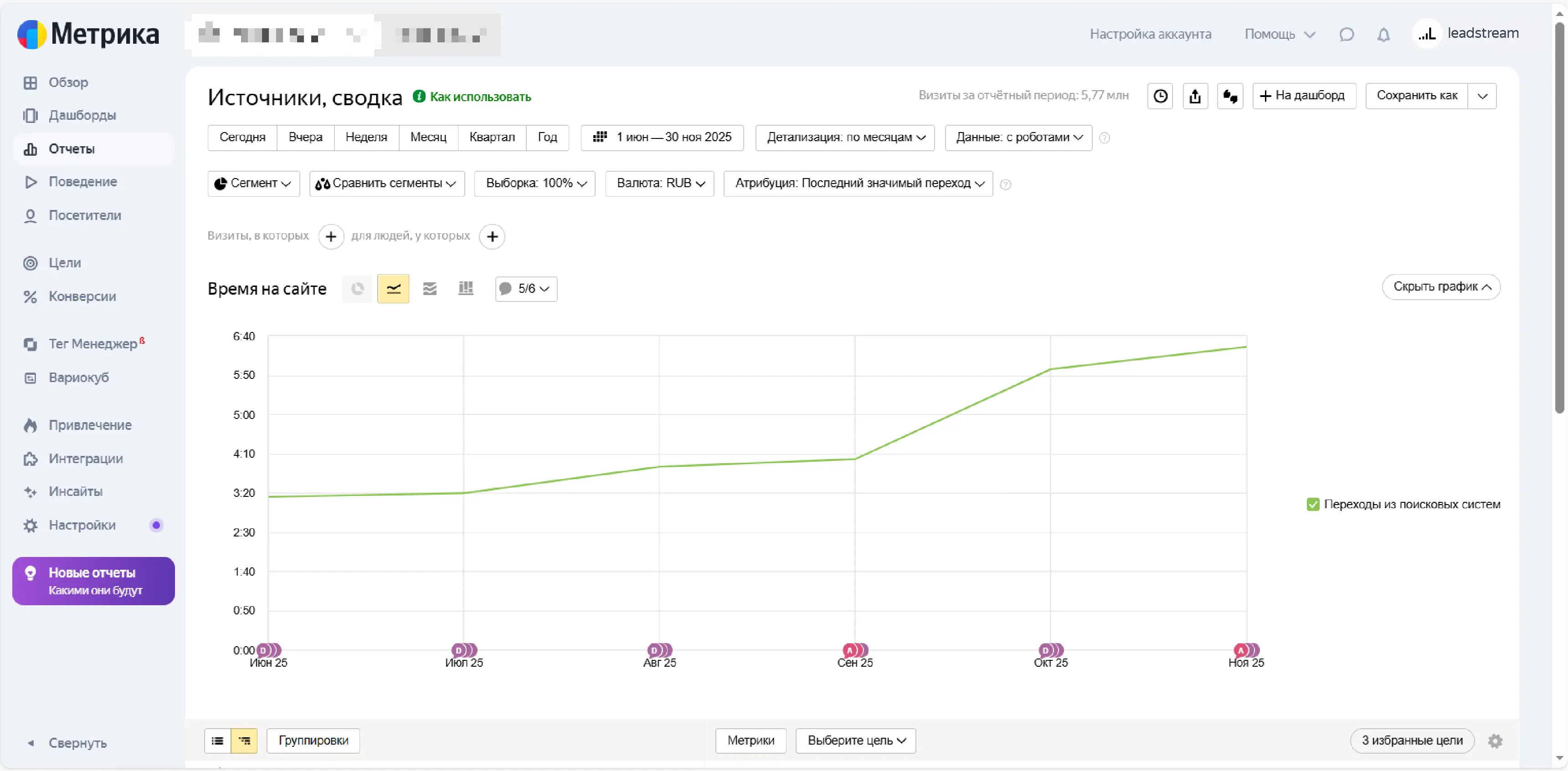Expand the attribution model dropdown
1568x771 pixels.
[x=858, y=184]
